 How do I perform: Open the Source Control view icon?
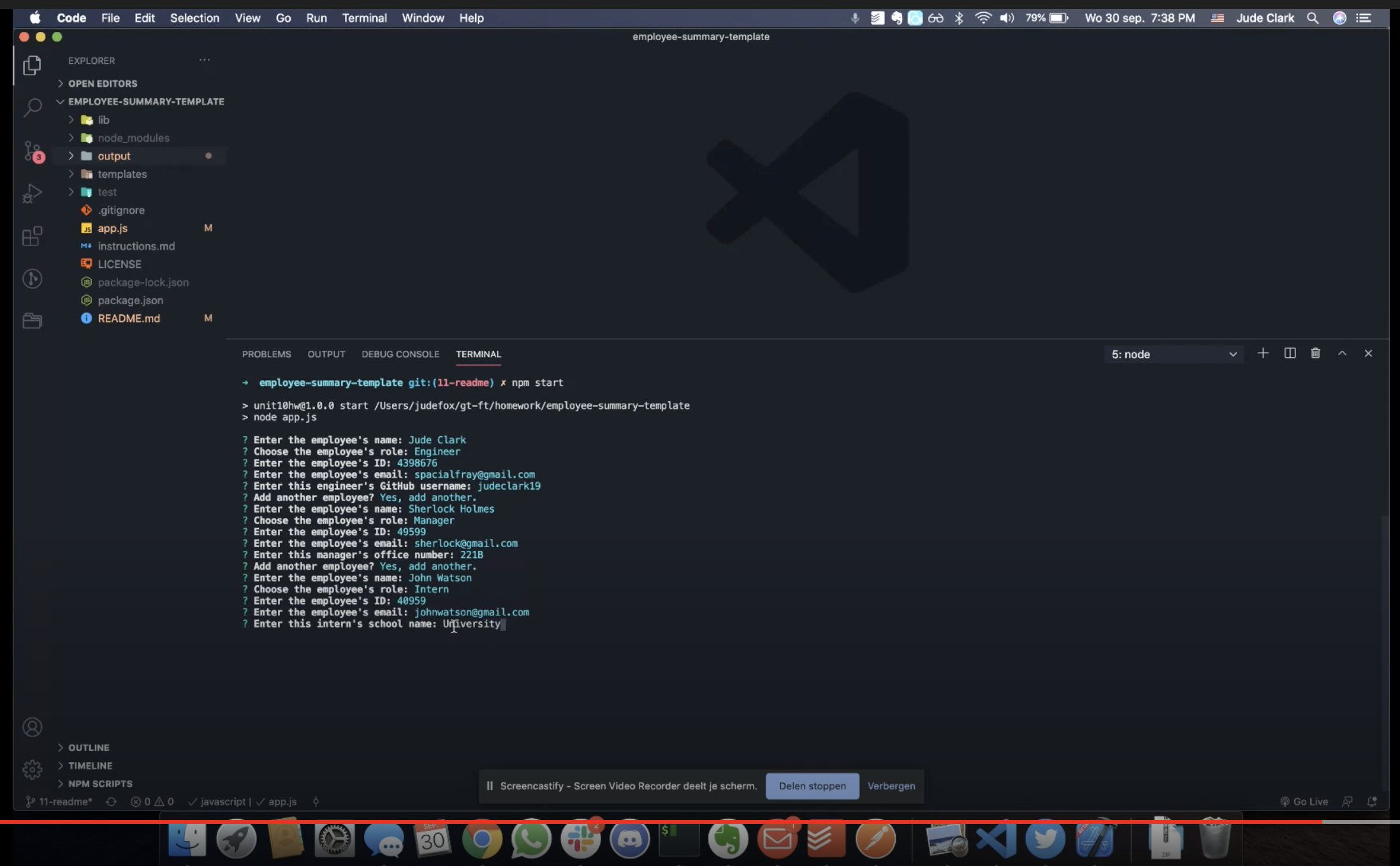[32, 151]
